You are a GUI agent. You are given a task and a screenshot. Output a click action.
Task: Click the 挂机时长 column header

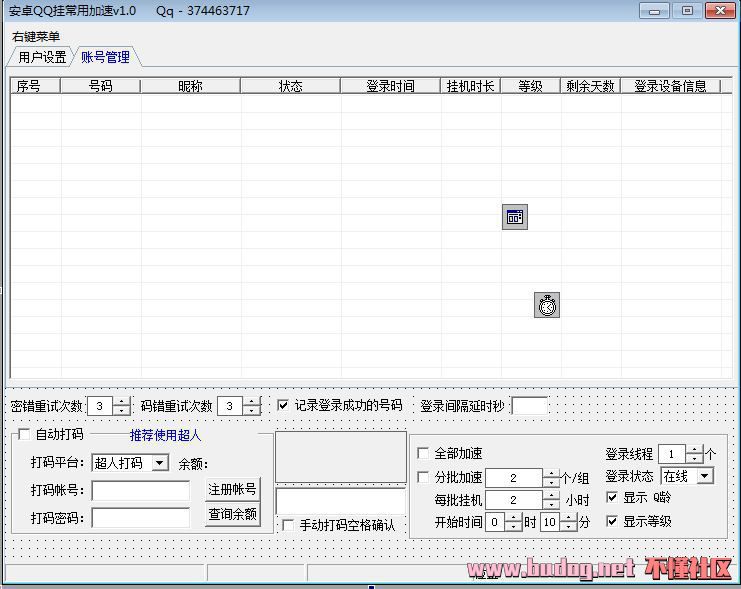[471, 86]
